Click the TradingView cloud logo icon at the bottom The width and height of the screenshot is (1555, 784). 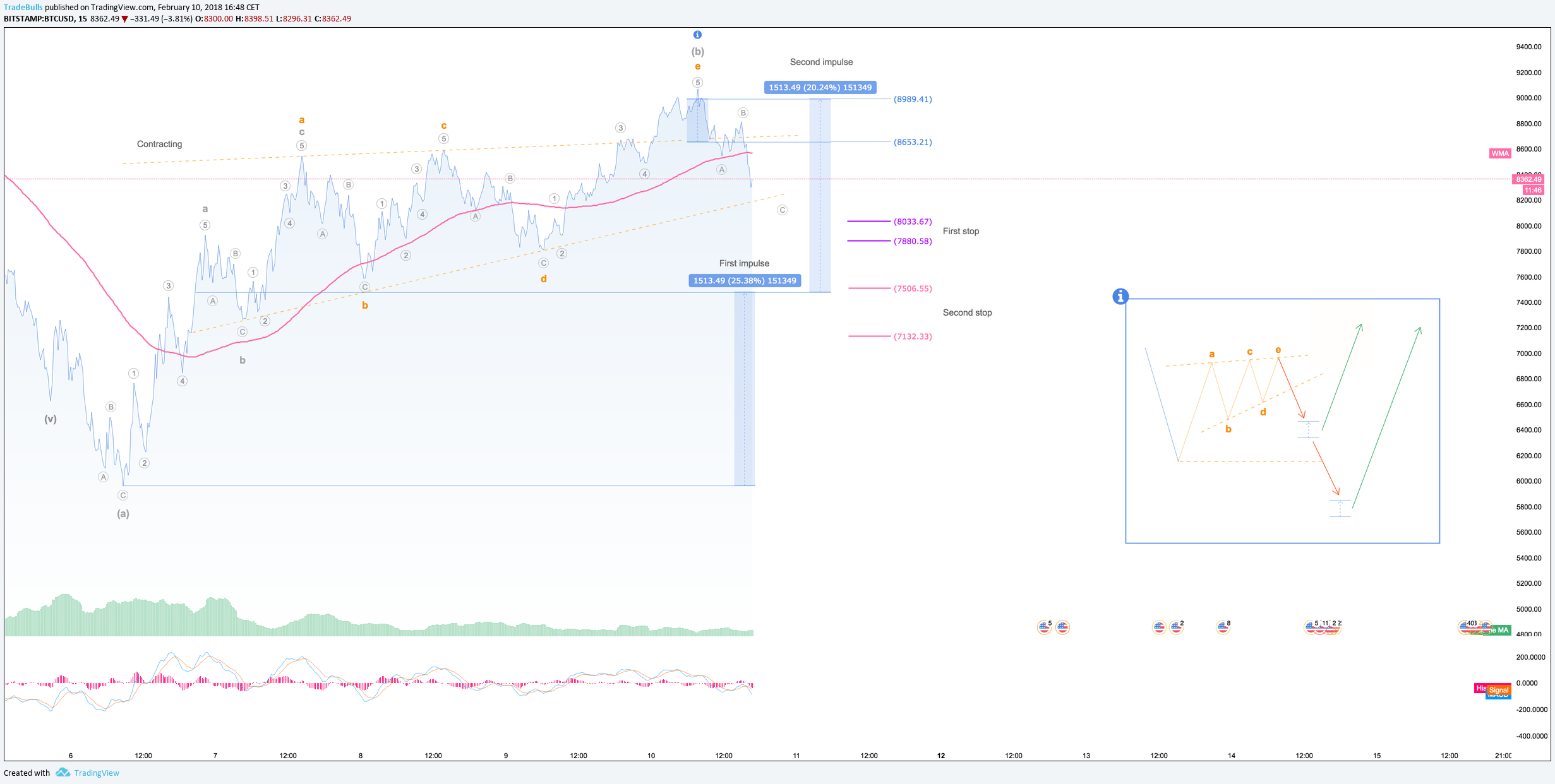[x=63, y=773]
